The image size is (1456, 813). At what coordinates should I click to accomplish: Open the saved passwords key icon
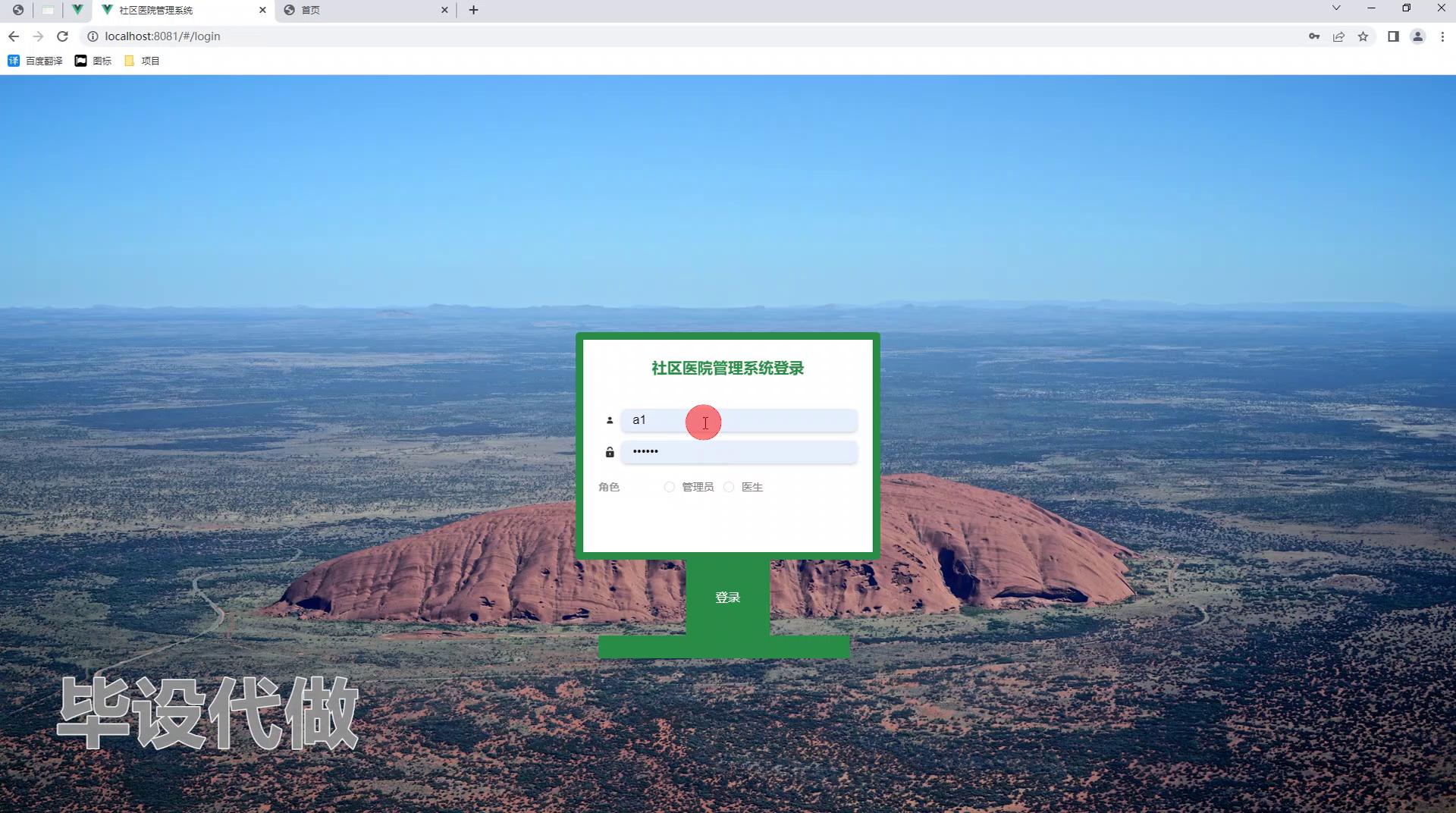pyautogui.click(x=1314, y=36)
